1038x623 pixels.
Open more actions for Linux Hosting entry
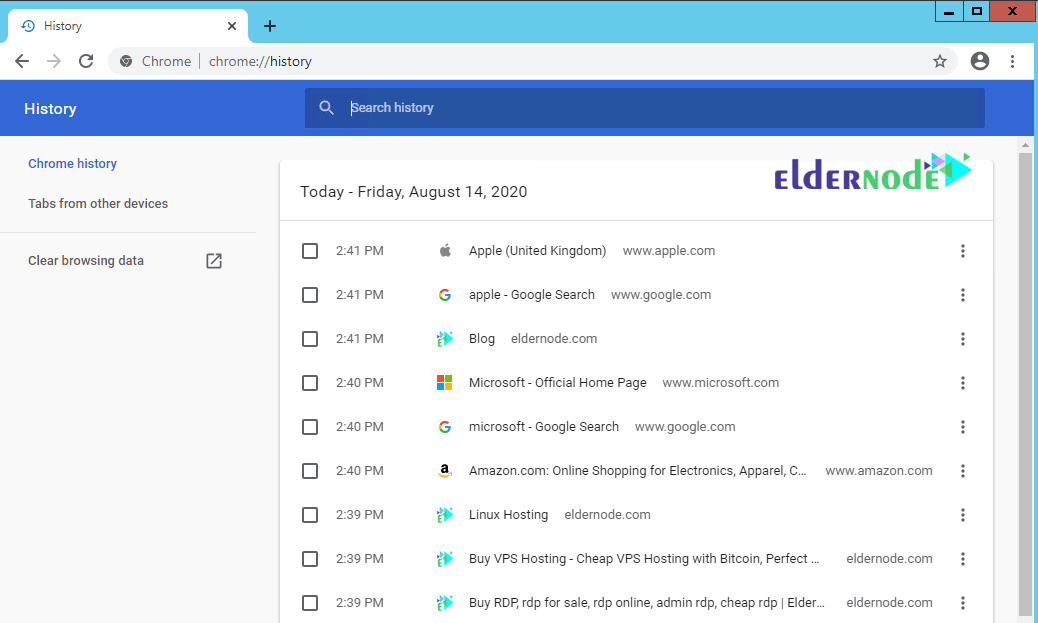(x=963, y=514)
